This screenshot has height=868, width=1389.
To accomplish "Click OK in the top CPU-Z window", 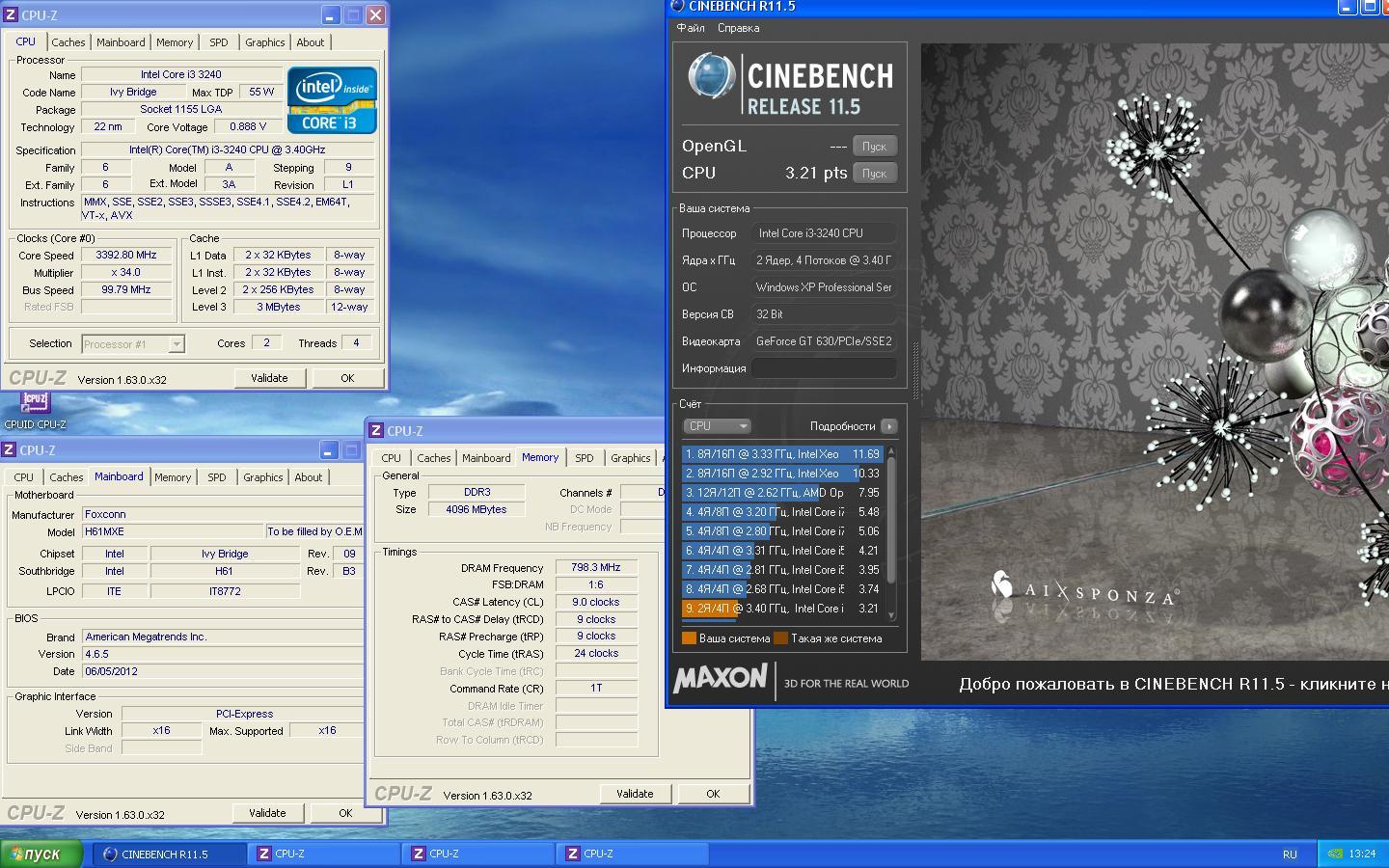I will 347,378.
